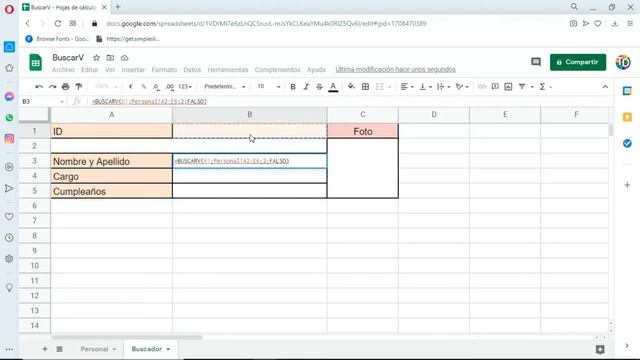The height and width of the screenshot is (360, 640).
Task: Decrease decimal places
Action: 156,87
